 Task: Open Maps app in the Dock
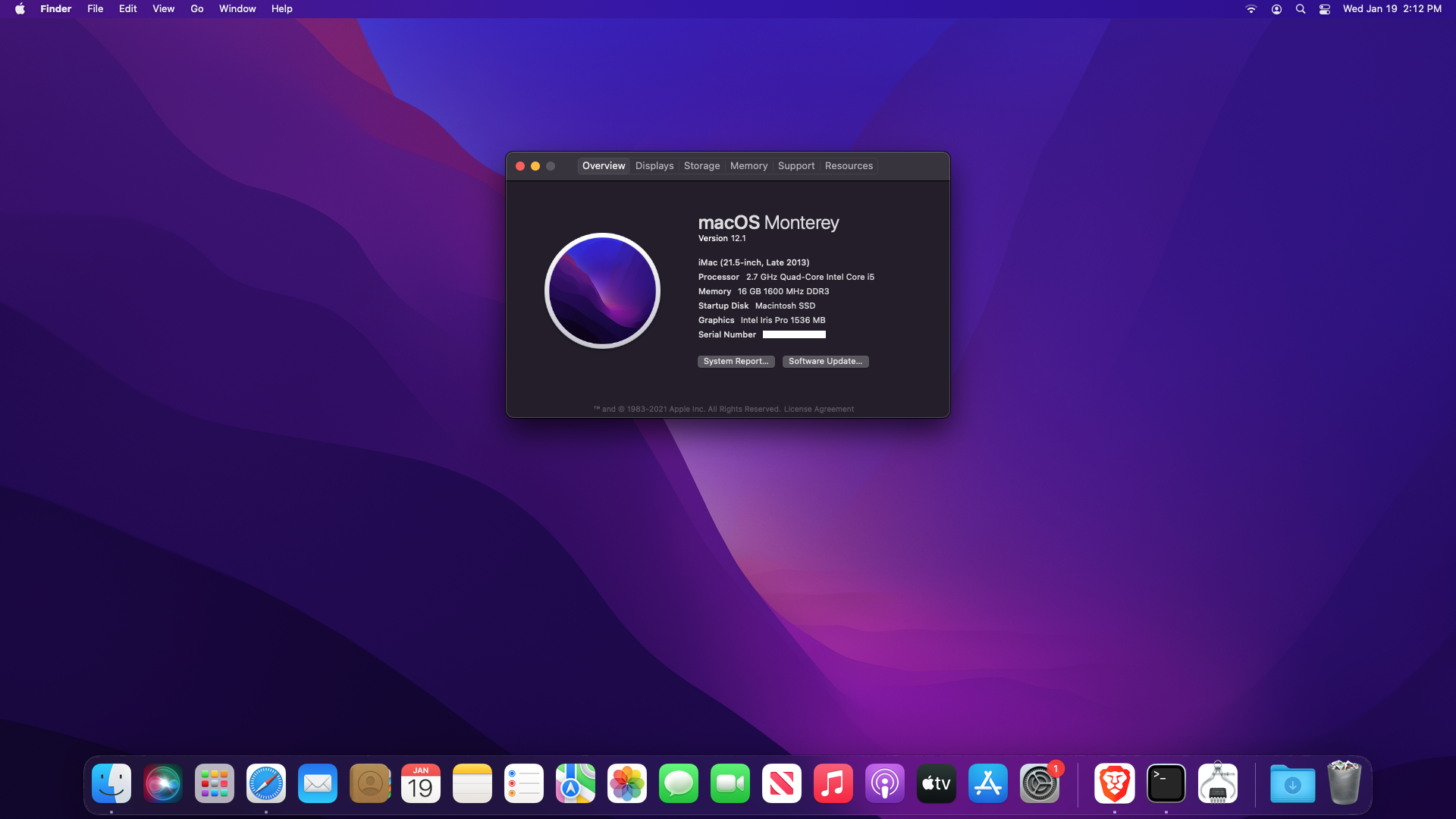pyautogui.click(x=576, y=783)
